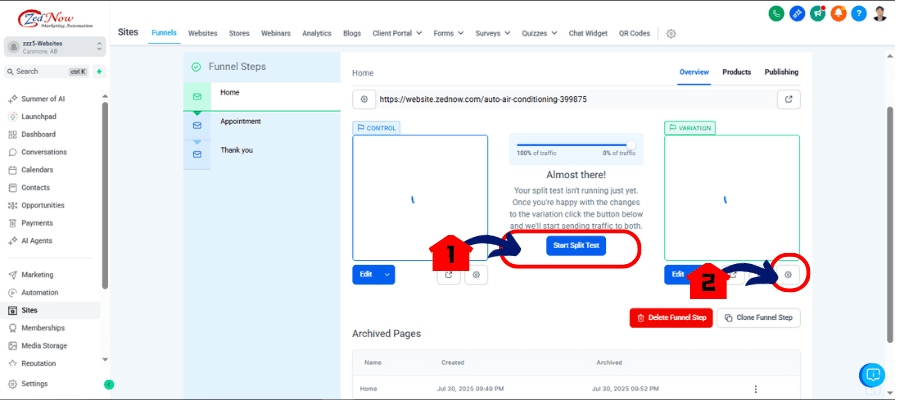
Task: Open Calendars in sidebar
Action: pos(37,170)
